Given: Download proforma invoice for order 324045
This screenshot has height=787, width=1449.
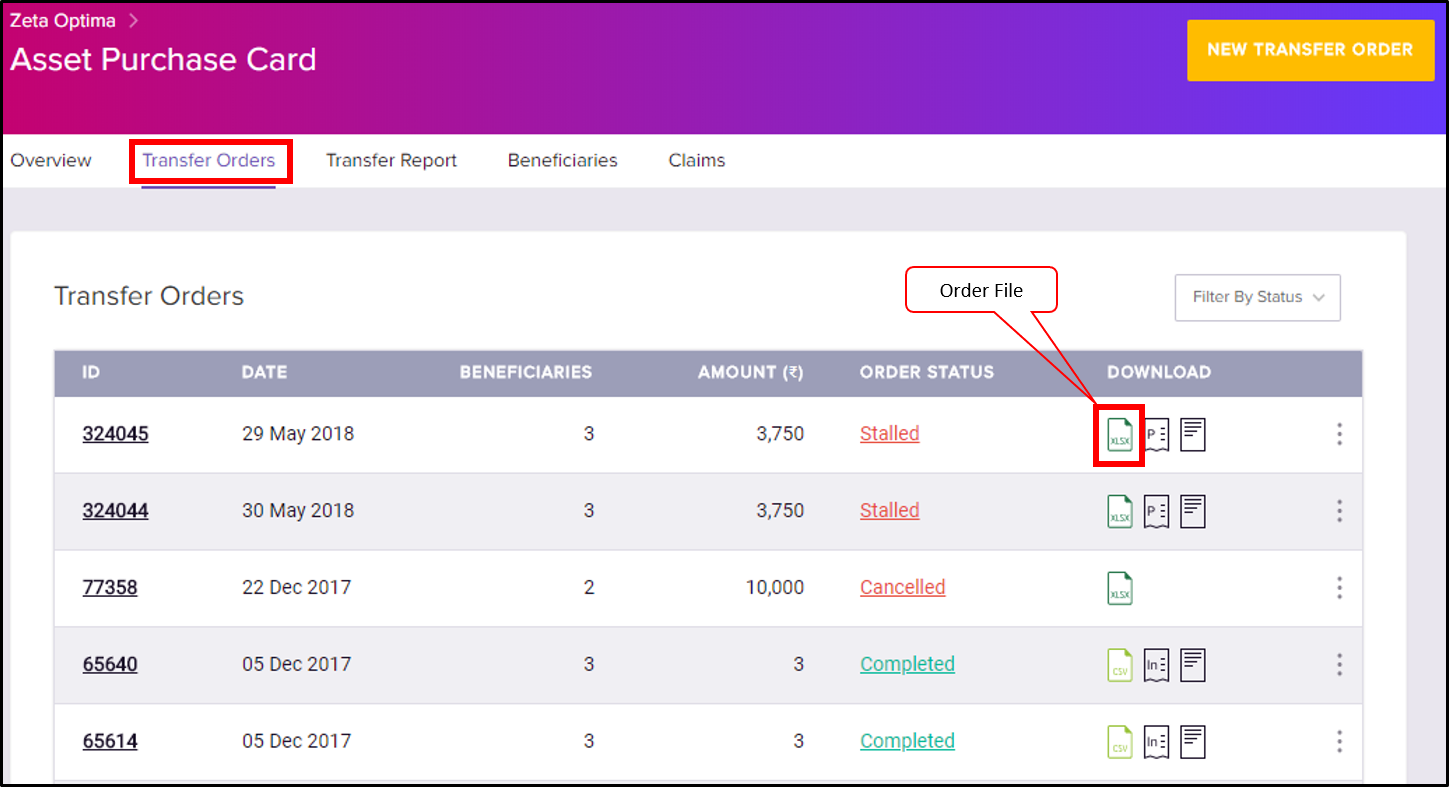Looking at the screenshot, I should click(1157, 435).
